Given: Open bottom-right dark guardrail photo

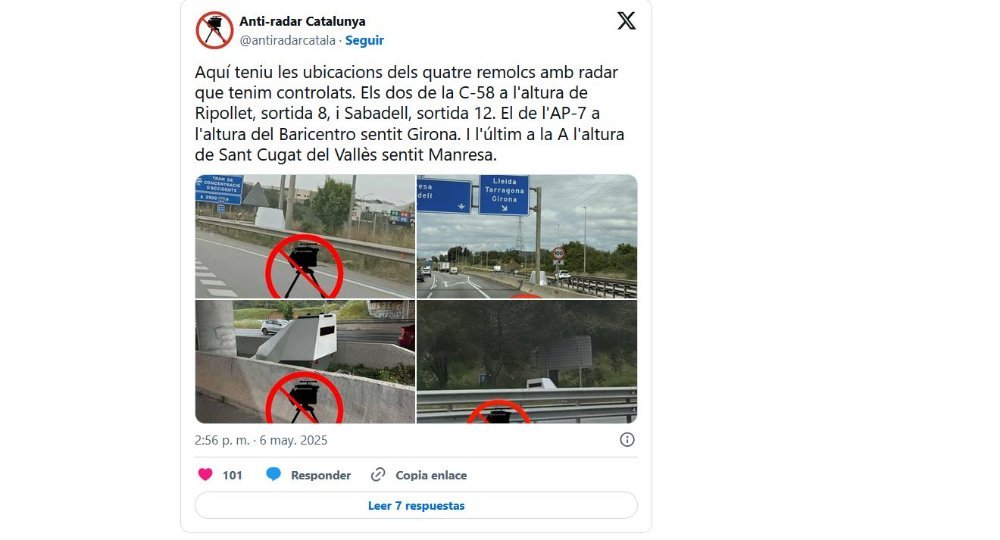Looking at the screenshot, I should [x=527, y=361].
